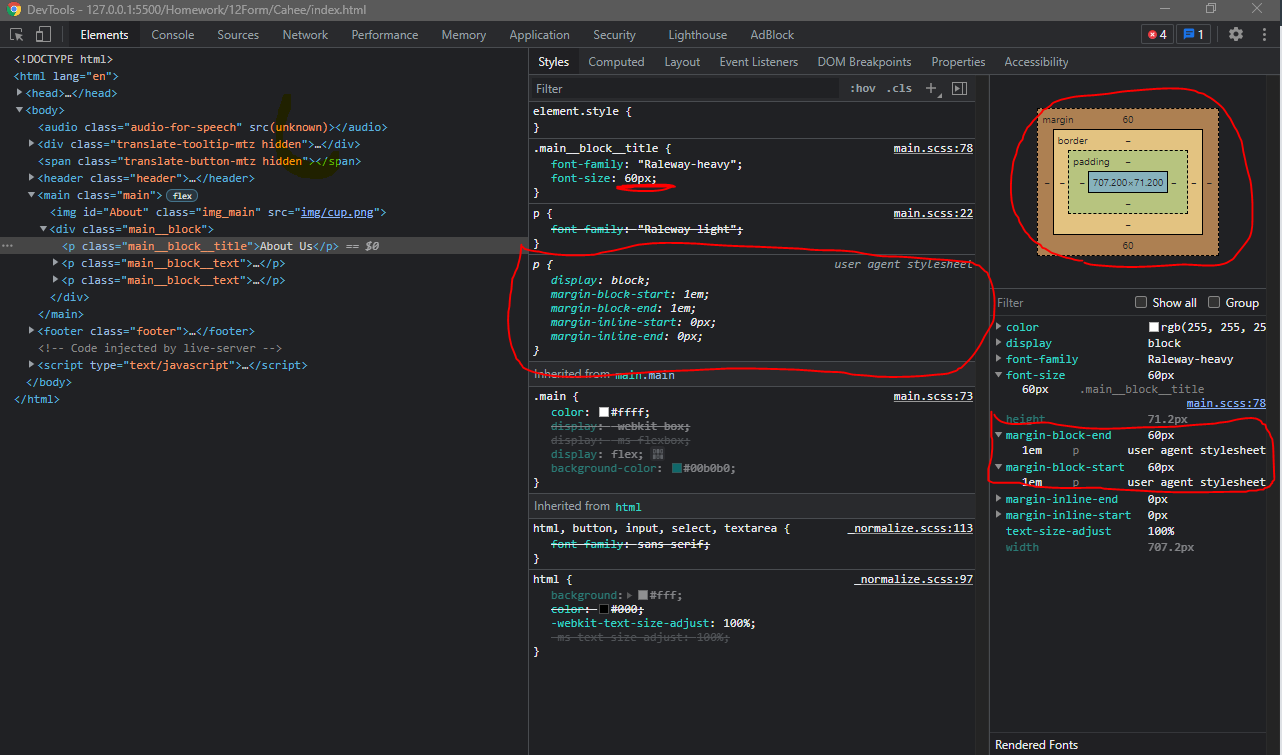Open _normalize.scss:113 source link

tap(910, 528)
